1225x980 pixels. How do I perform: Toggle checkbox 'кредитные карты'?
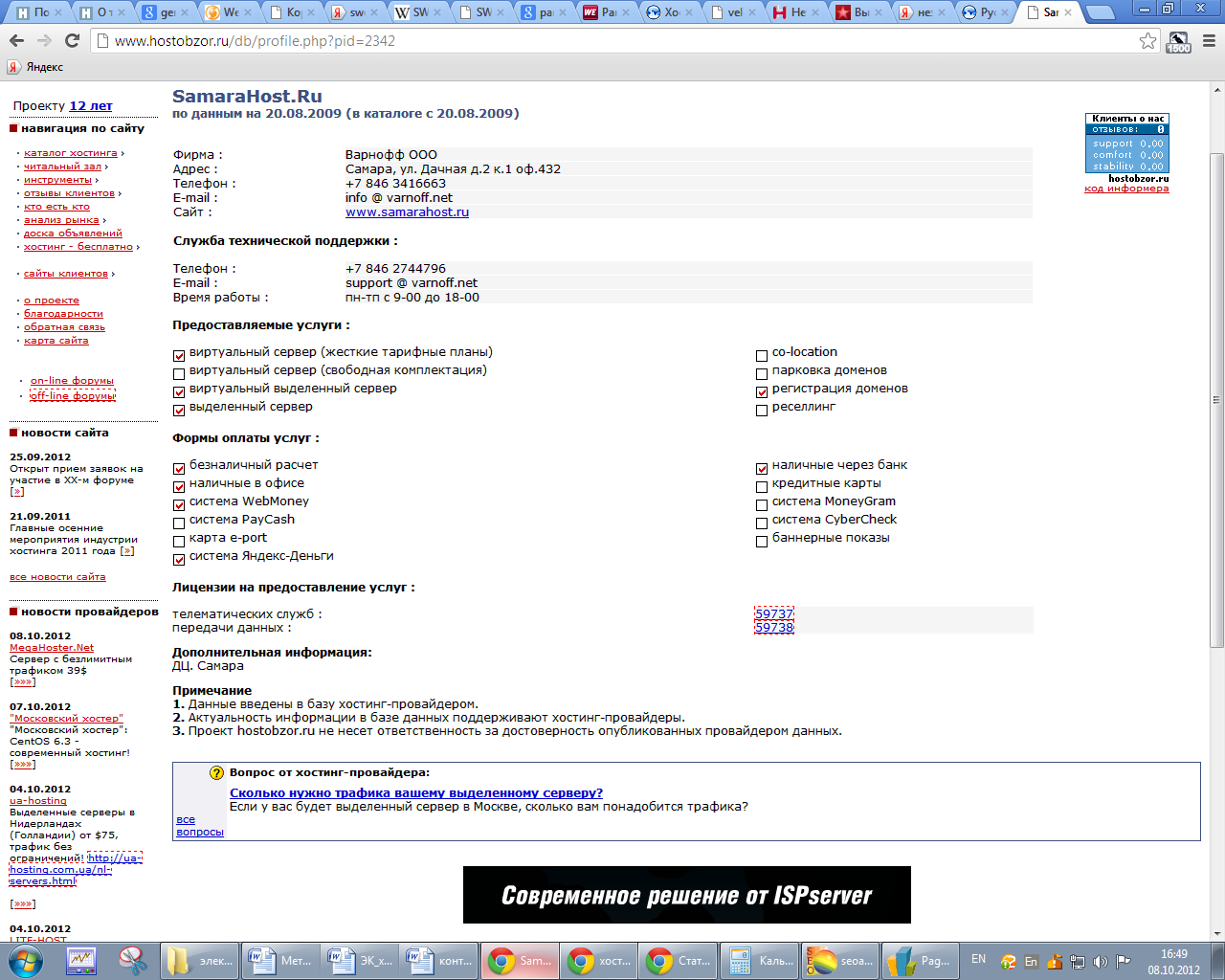[762, 487]
